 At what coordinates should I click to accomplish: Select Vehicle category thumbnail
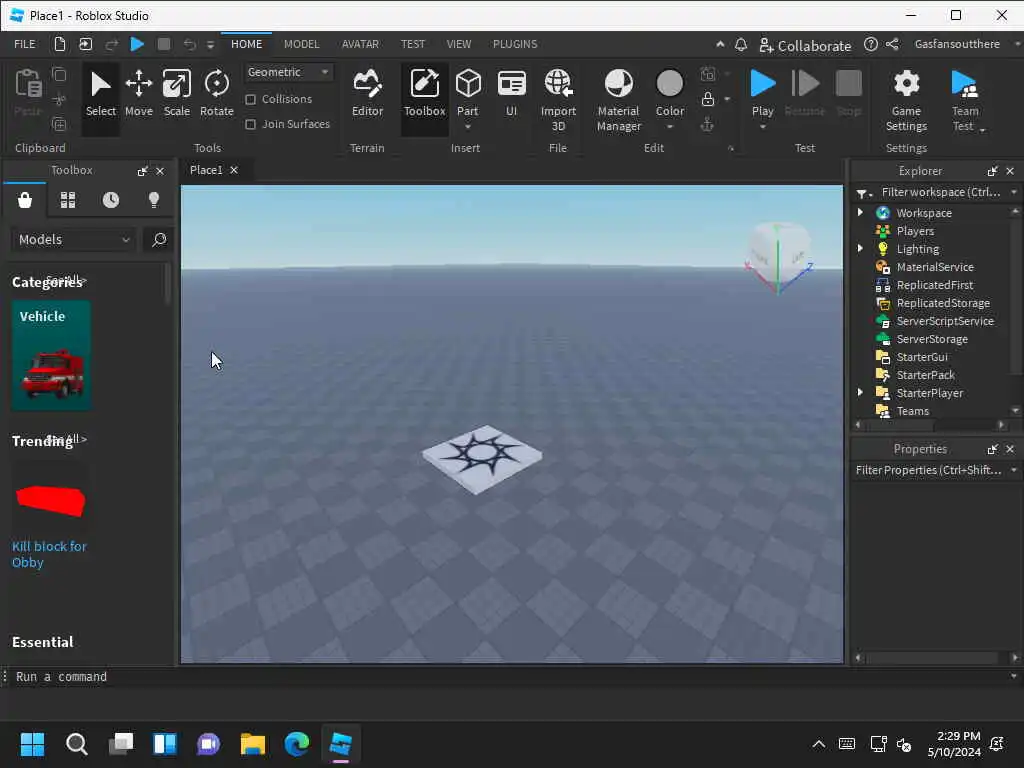click(51, 356)
